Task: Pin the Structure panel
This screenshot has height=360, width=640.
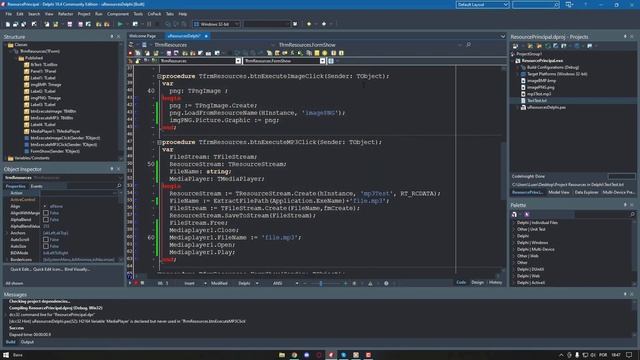Action: (111, 36)
